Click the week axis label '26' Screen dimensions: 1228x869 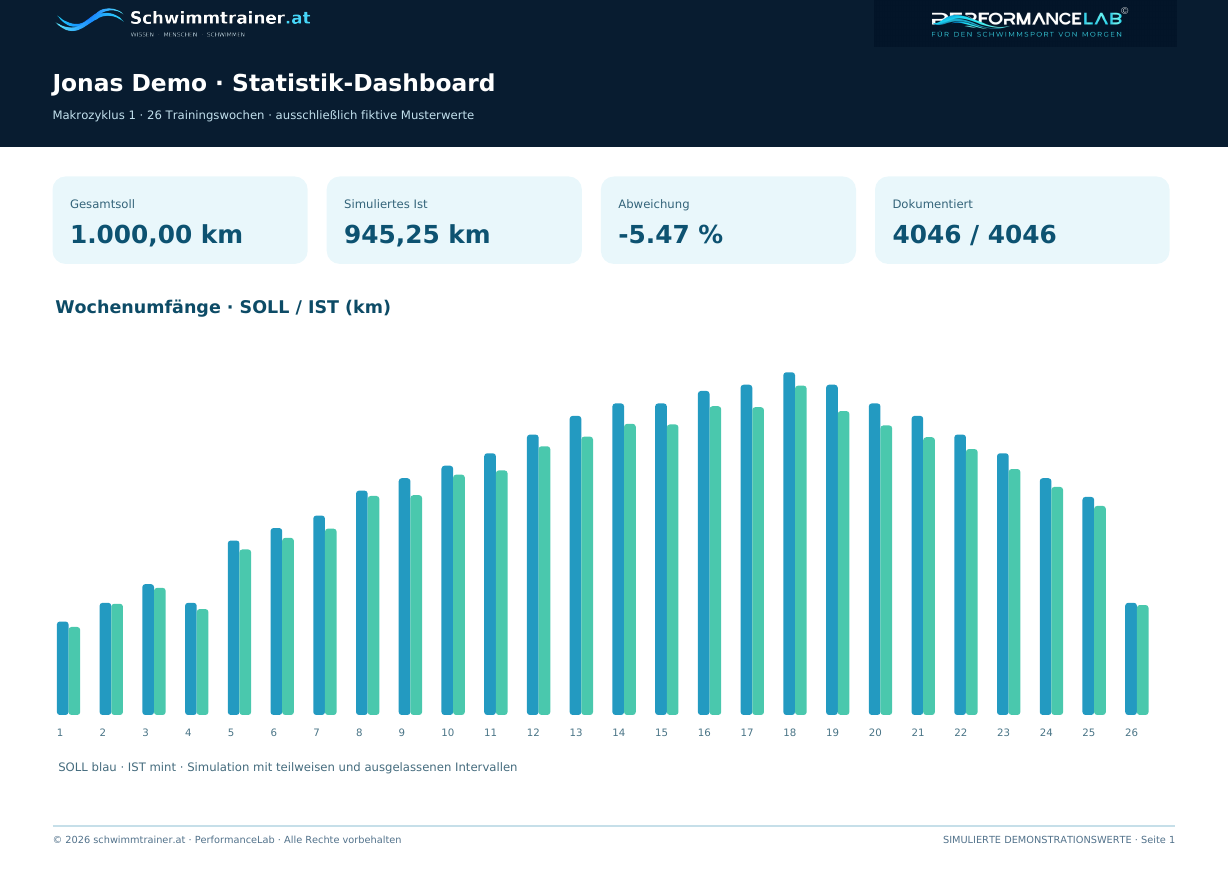coord(1131,733)
